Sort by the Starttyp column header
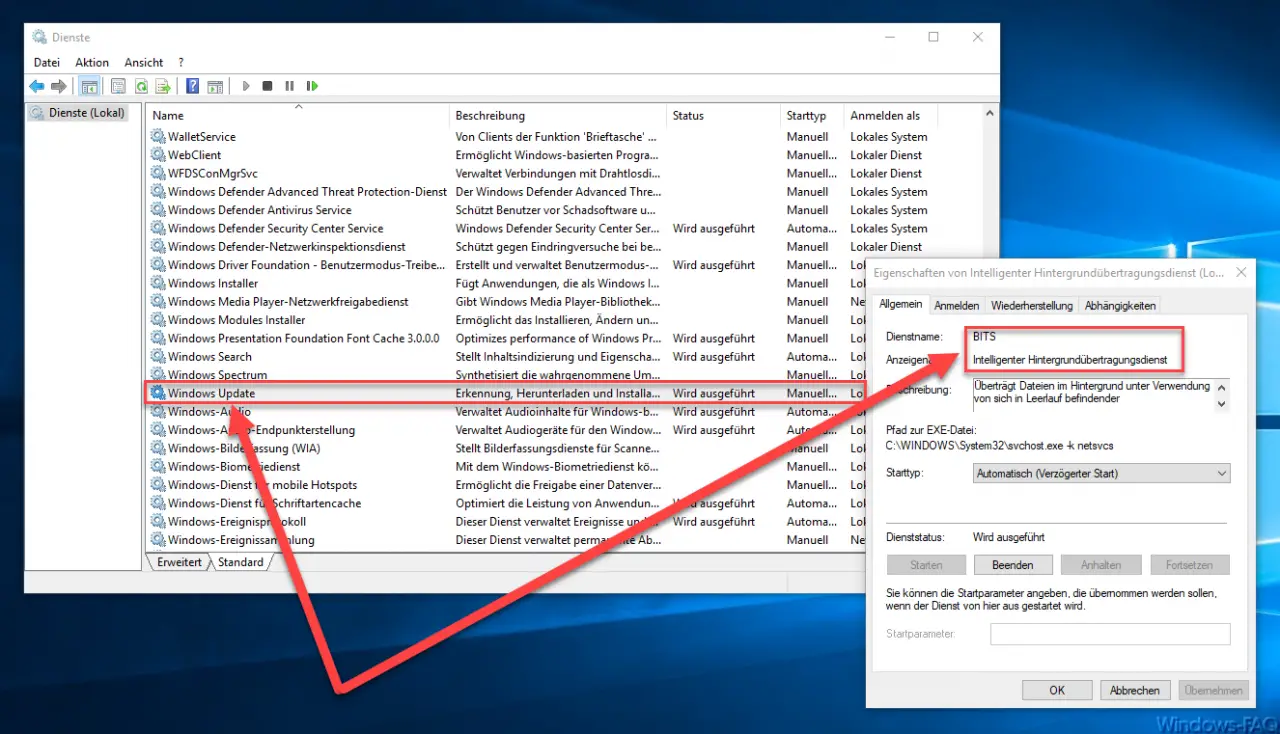 click(x=813, y=116)
